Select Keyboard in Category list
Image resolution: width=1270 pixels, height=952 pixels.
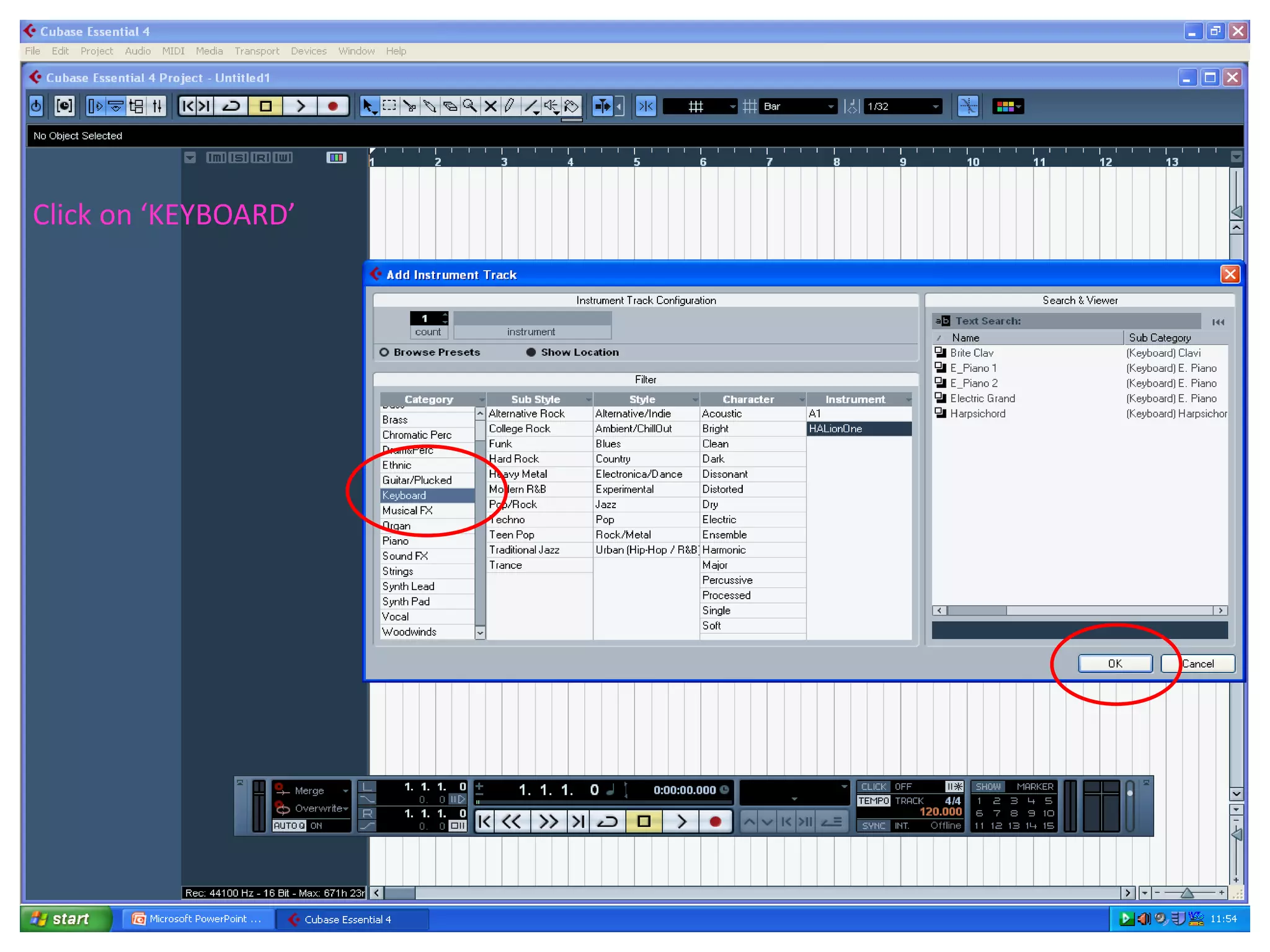(x=427, y=495)
